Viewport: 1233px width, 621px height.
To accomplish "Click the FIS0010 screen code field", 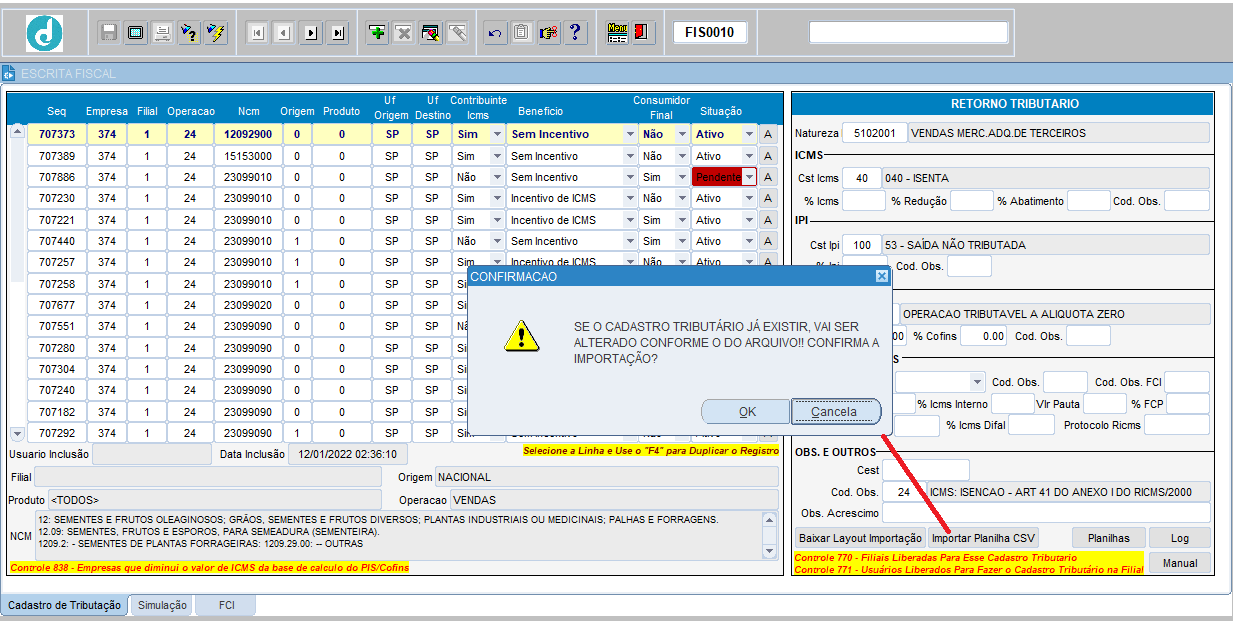I will tap(710, 33).
